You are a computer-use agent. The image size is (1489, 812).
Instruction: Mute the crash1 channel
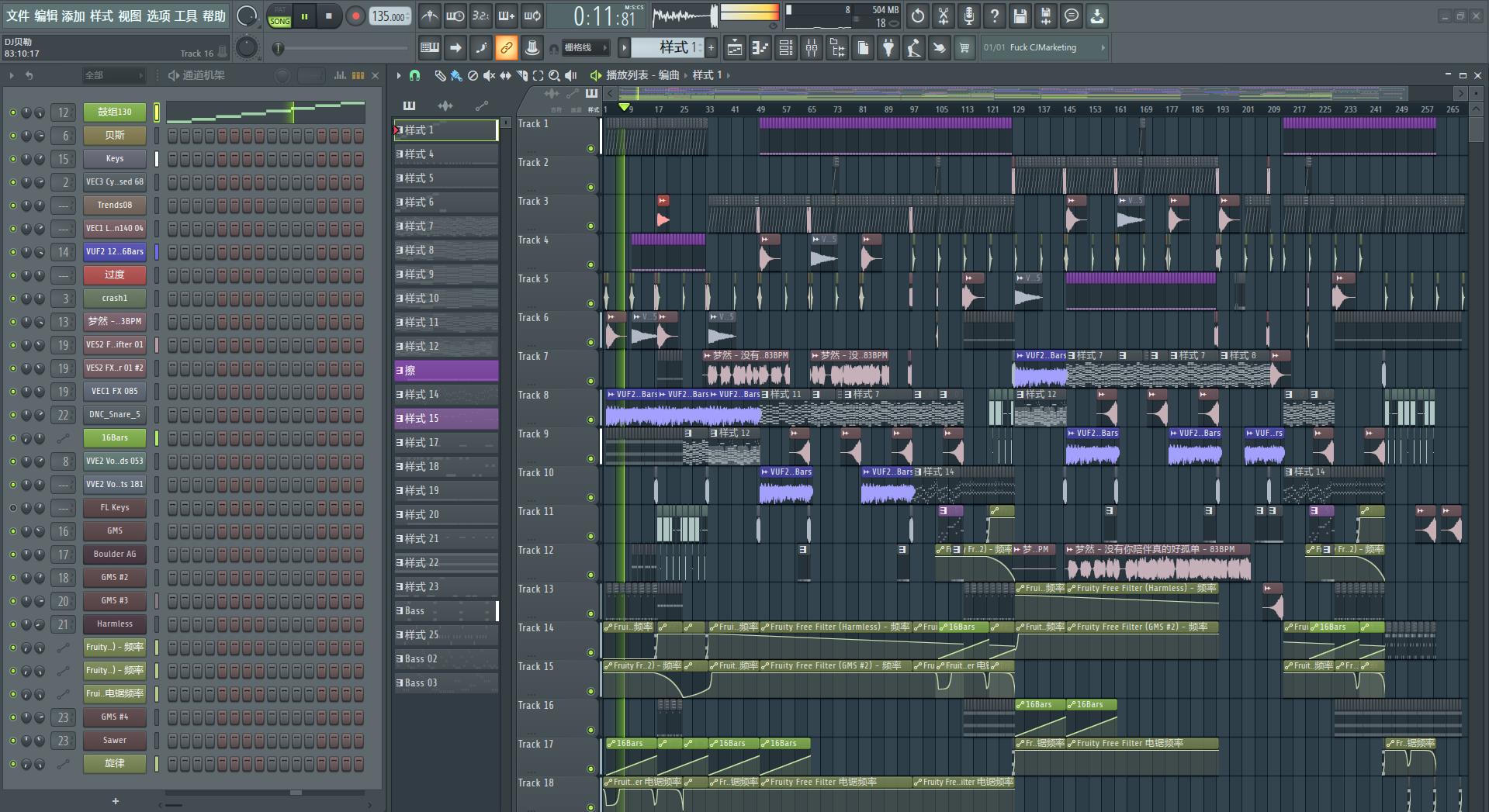12,299
